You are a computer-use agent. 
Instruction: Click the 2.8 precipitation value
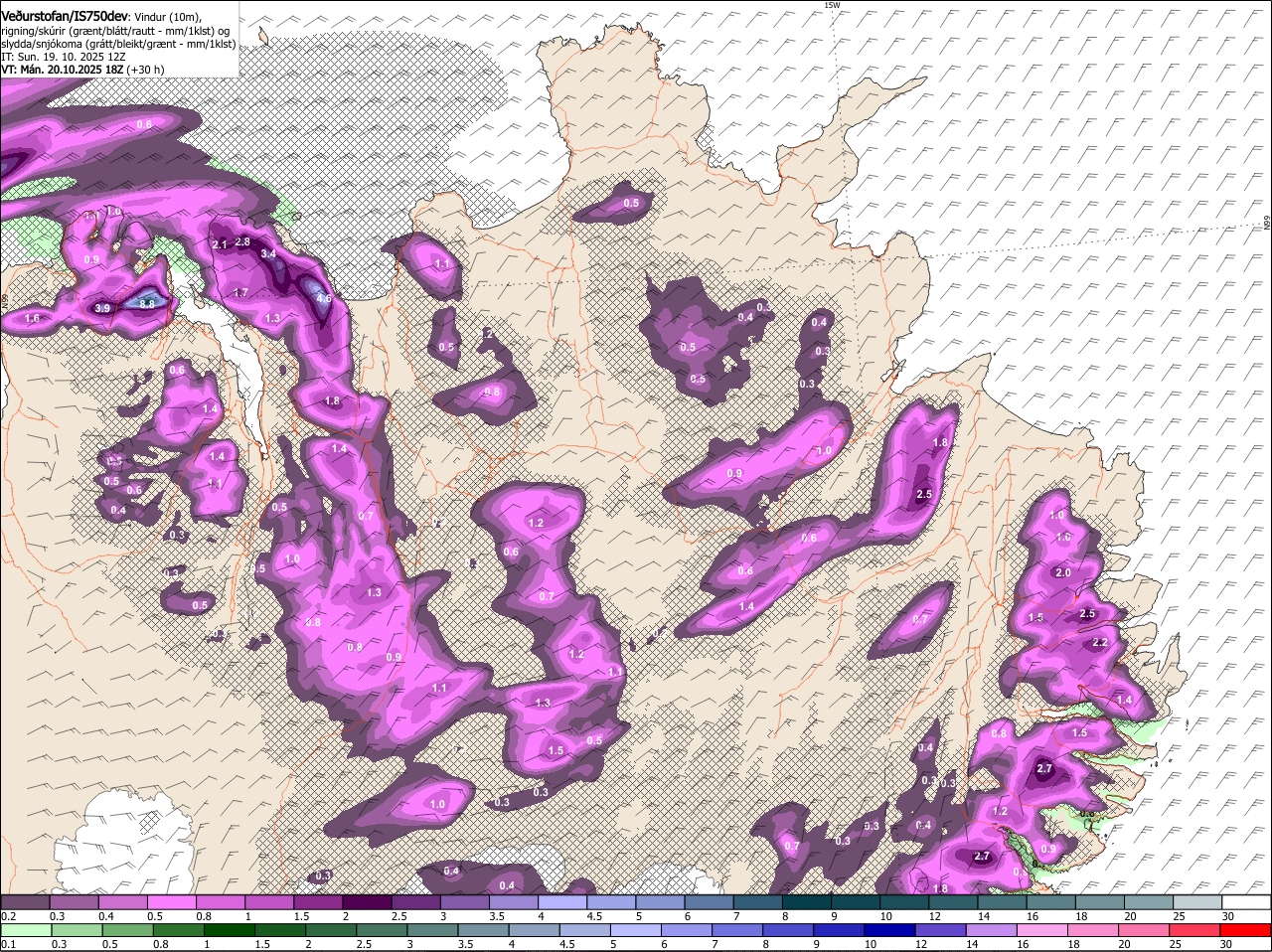click(x=242, y=242)
